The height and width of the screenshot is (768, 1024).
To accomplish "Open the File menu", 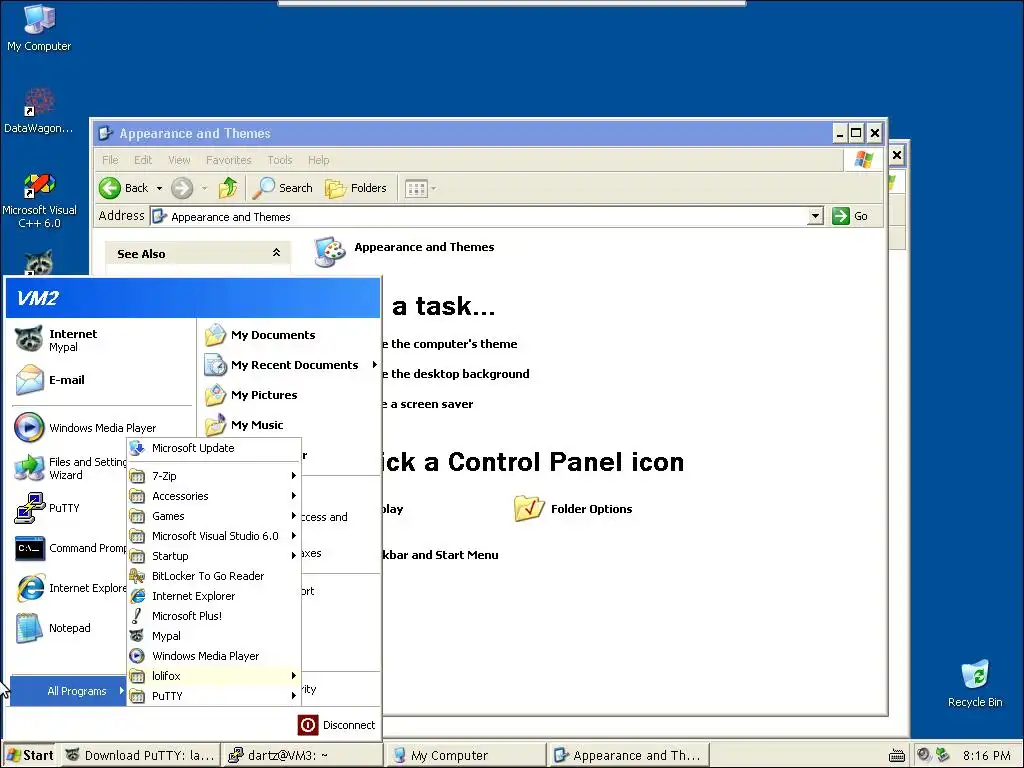I will [x=110, y=160].
